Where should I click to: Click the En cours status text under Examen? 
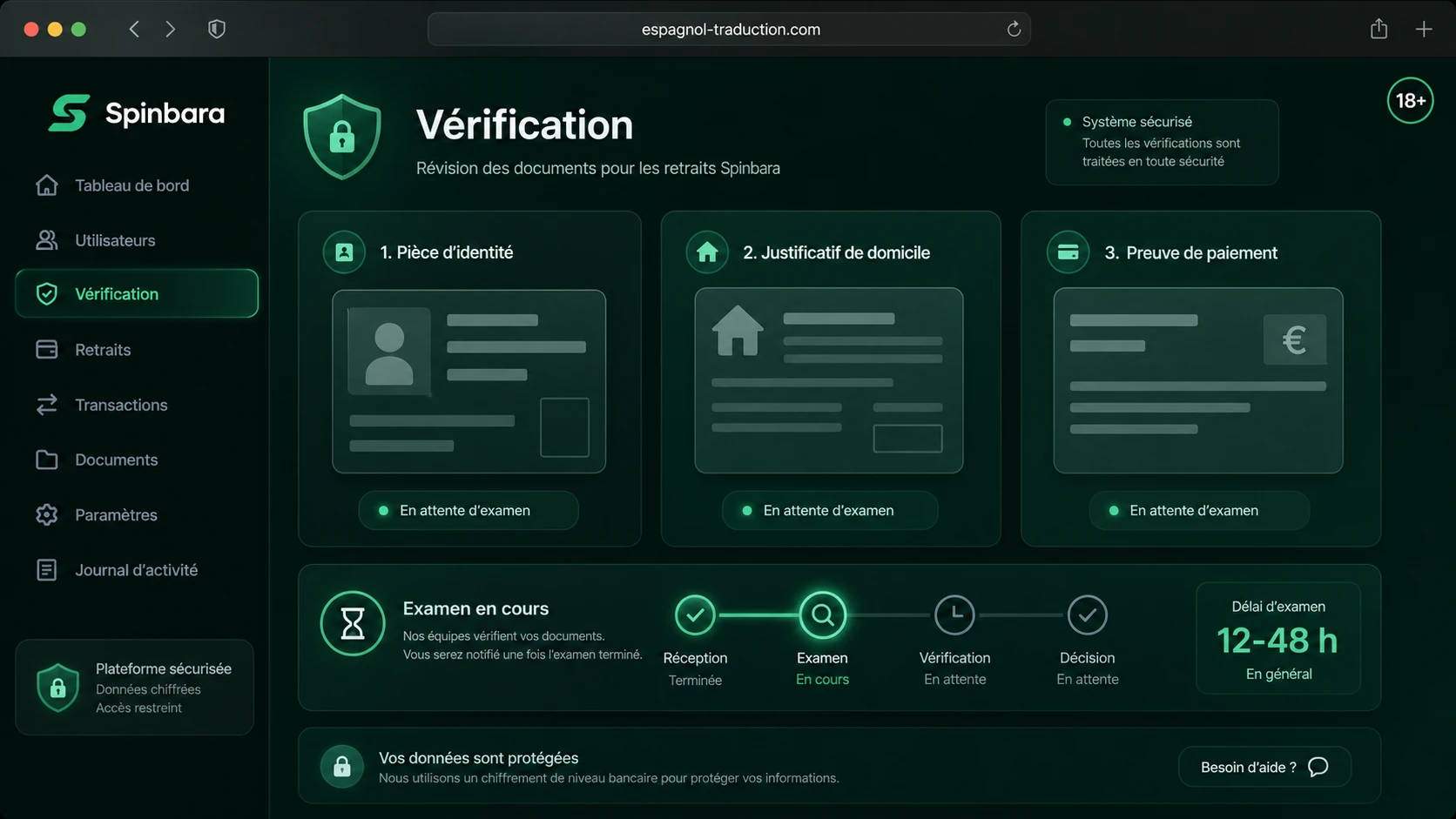click(x=822, y=680)
